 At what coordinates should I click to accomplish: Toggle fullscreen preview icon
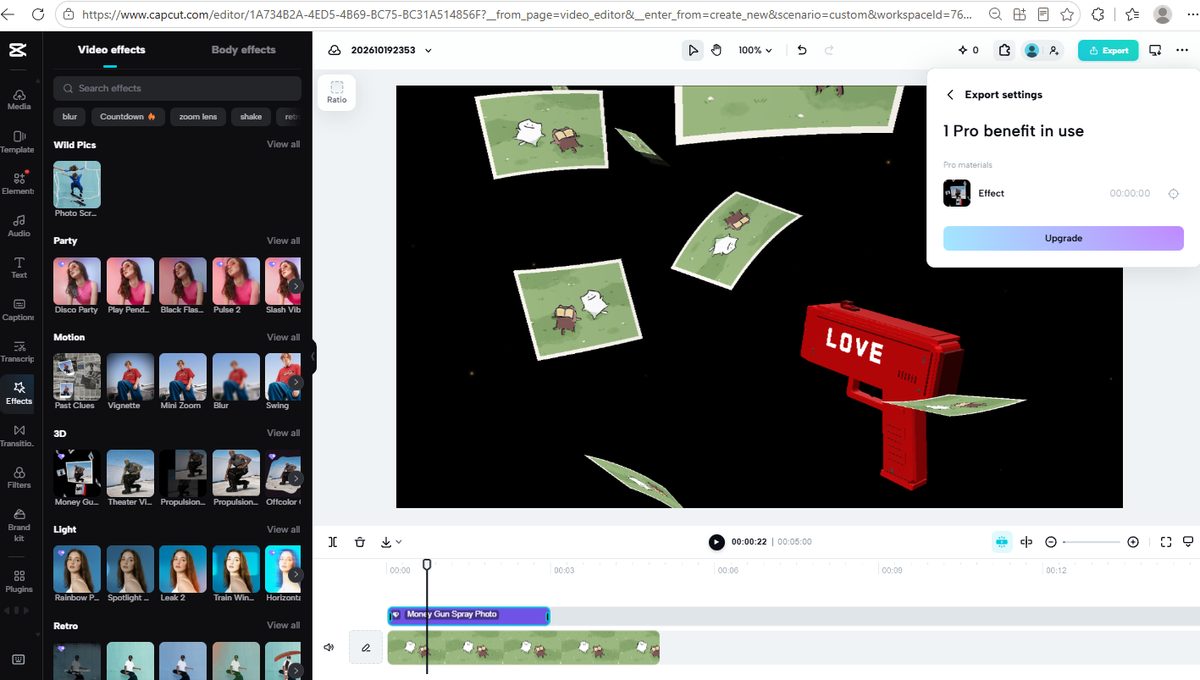[x=1166, y=542]
